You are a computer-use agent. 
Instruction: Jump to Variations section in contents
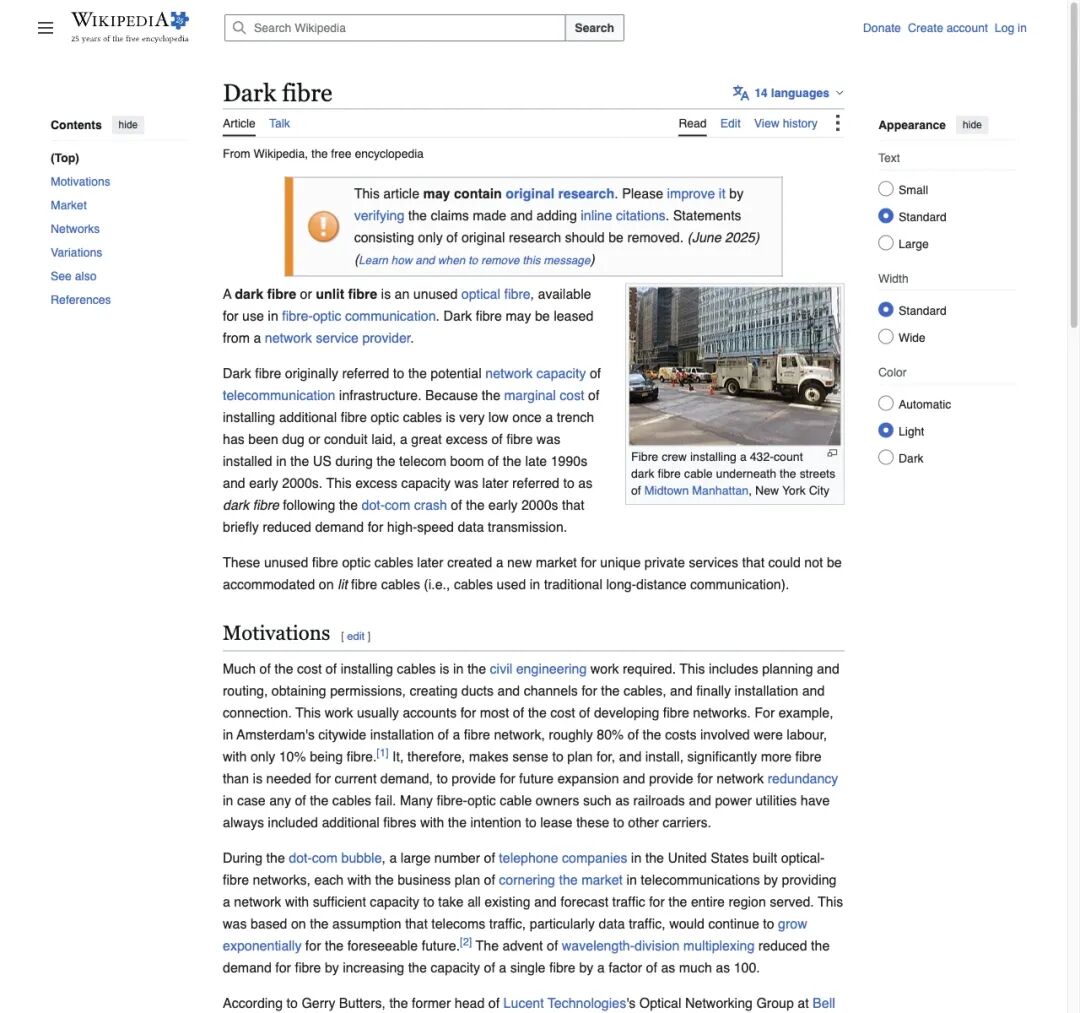[x=76, y=252]
